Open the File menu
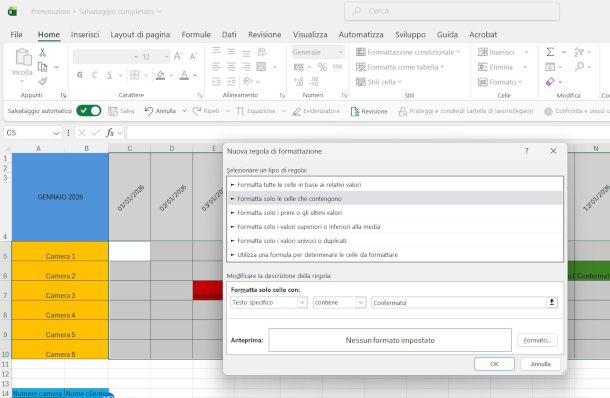The height and width of the screenshot is (398, 610). coord(16,35)
